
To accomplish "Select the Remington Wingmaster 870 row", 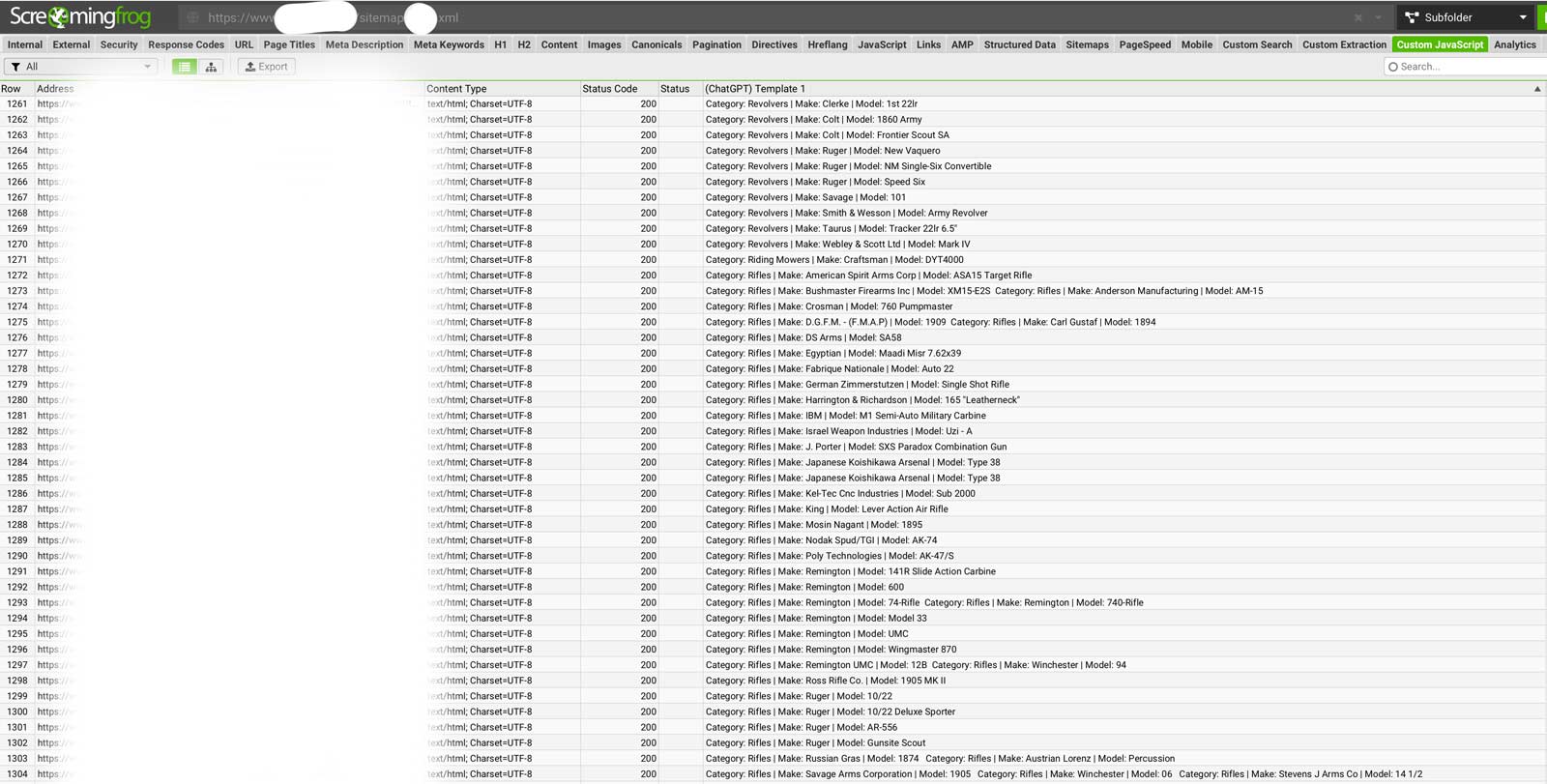I will 773,650.
